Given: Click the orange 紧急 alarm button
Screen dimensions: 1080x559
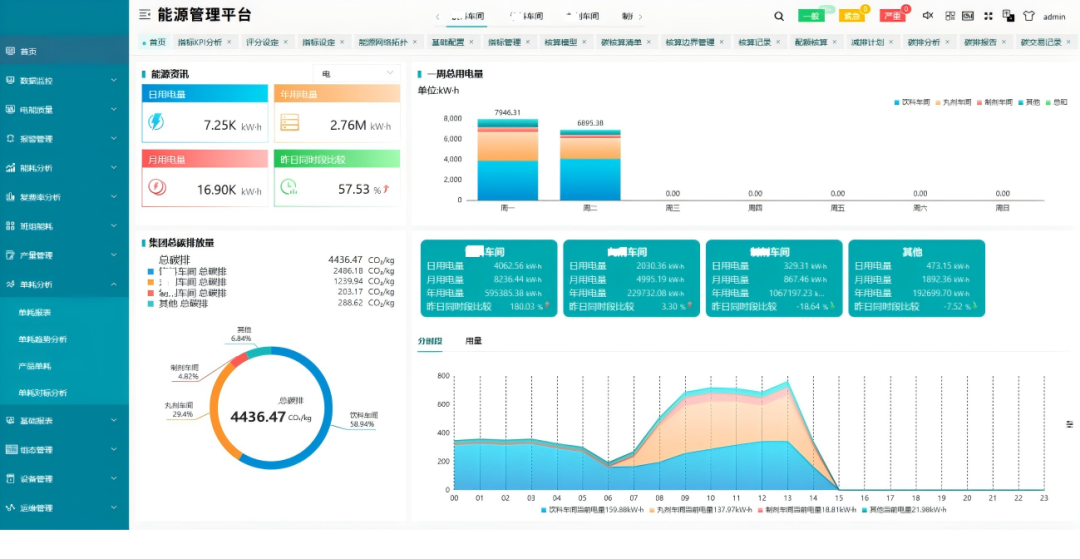Looking at the screenshot, I should click(850, 16).
